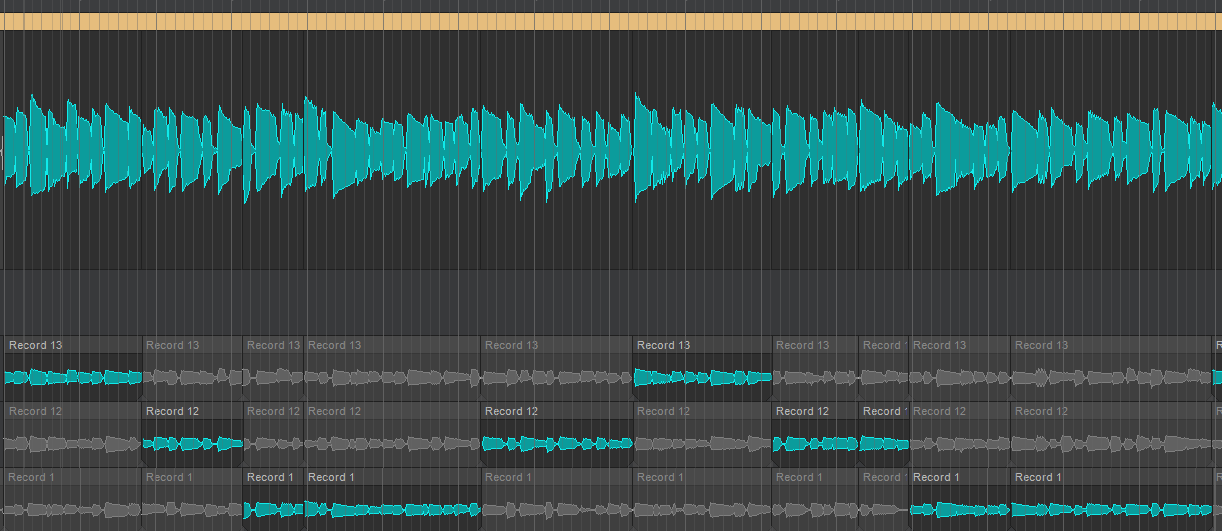Select the first highlighted Record 13 take segment
Viewport: 1222px width, 531px height.
pos(73,368)
